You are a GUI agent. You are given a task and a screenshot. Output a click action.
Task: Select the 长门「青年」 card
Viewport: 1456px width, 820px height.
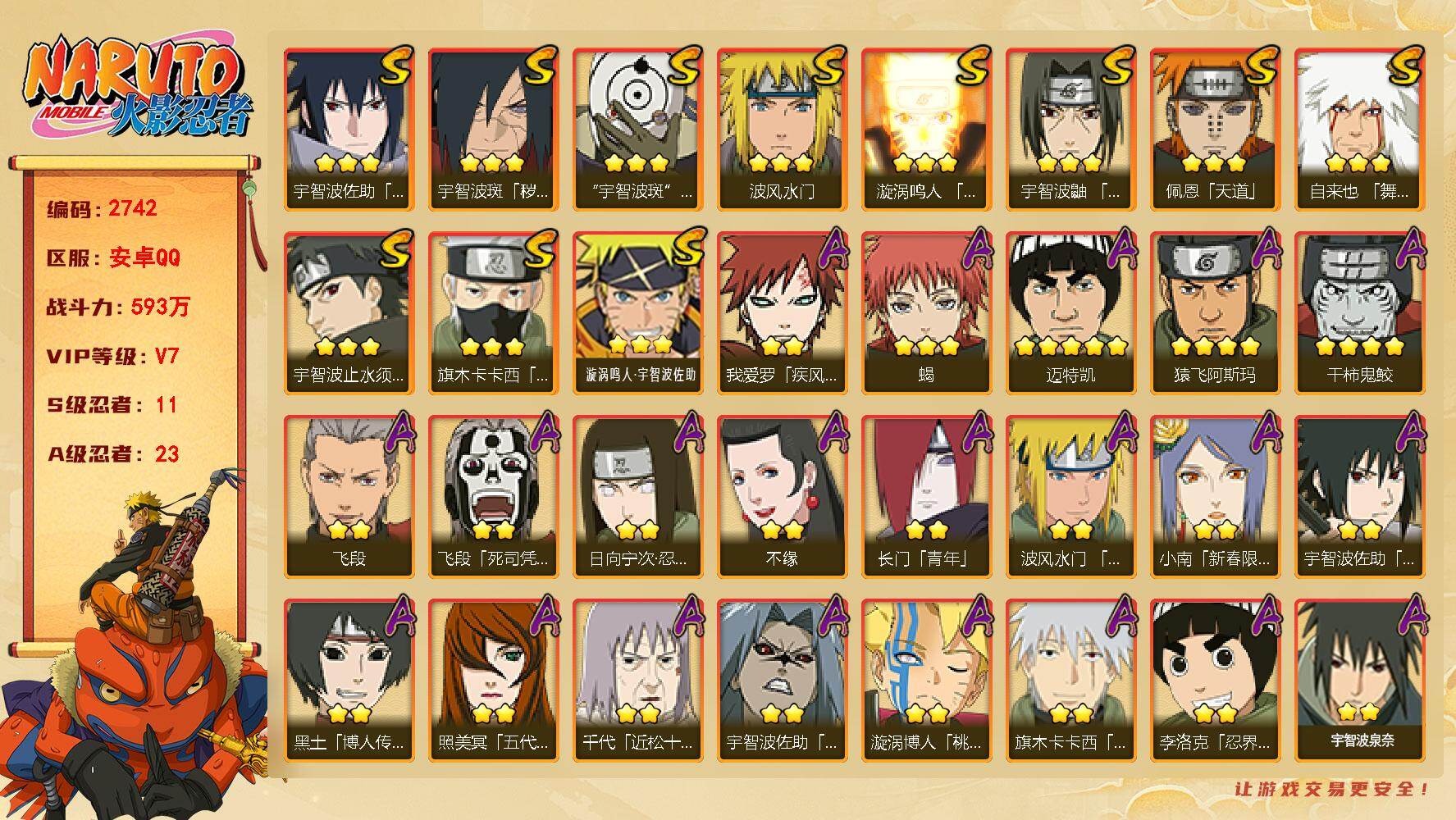coord(926,497)
